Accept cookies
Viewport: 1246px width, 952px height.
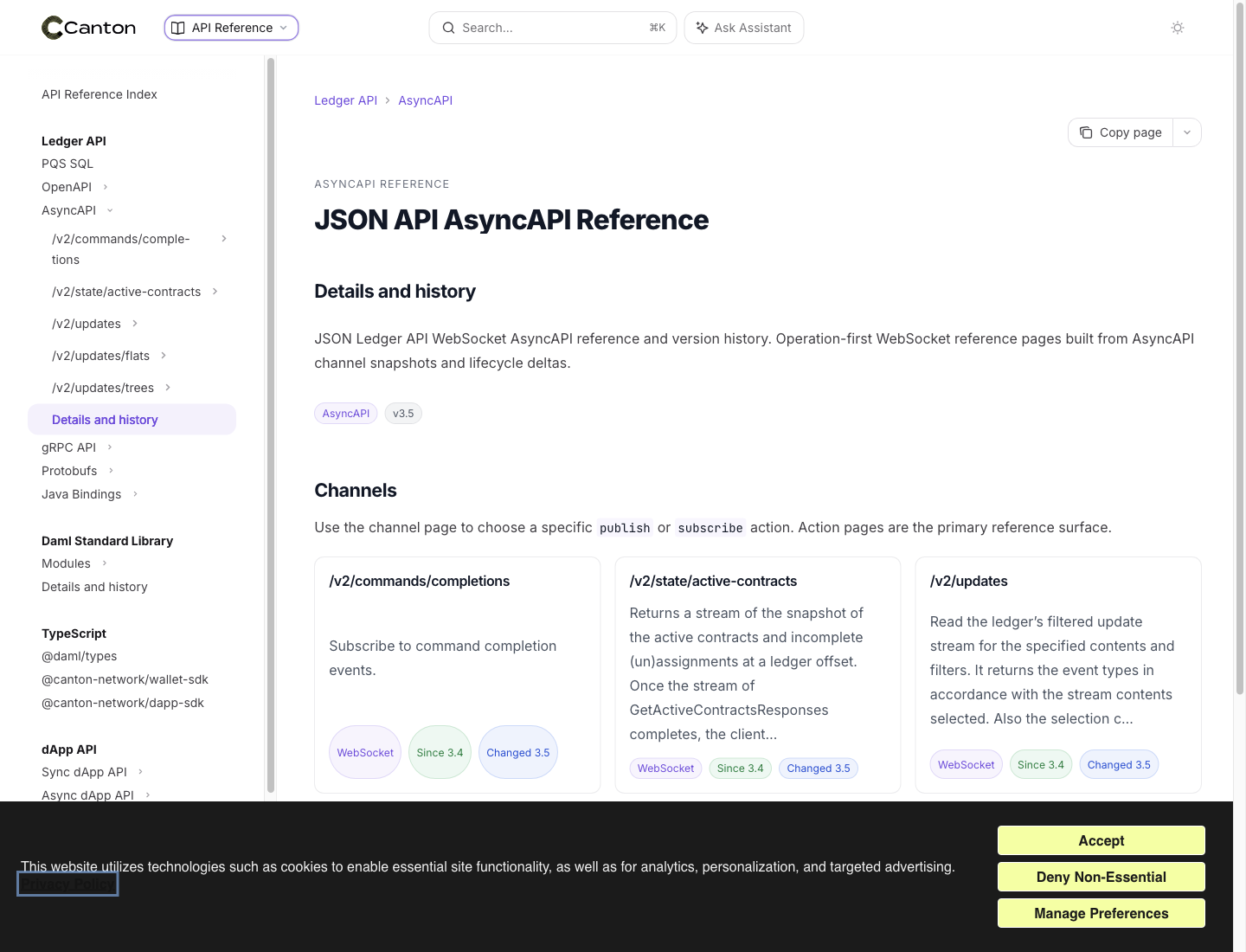1101,840
